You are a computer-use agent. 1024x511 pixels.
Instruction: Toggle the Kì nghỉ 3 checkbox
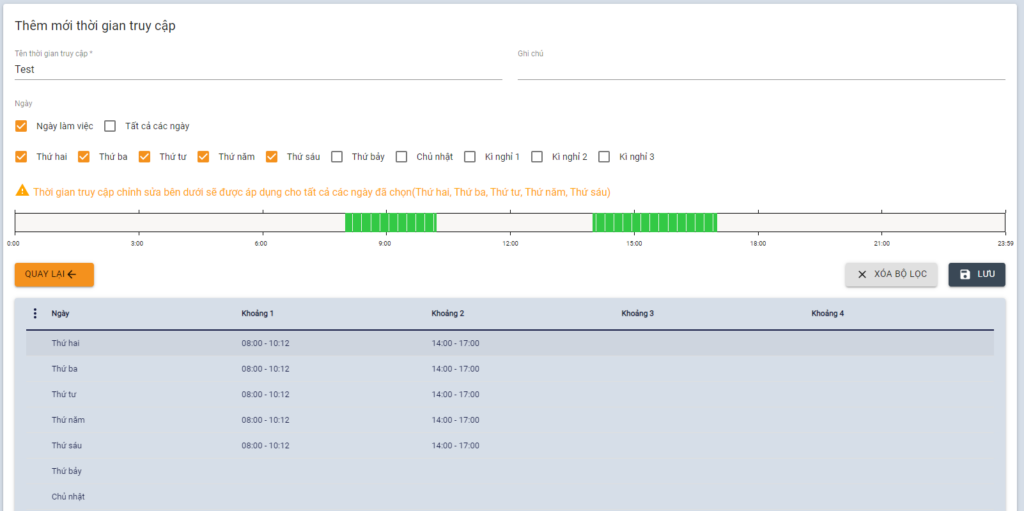pyautogui.click(x=604, y=157)
